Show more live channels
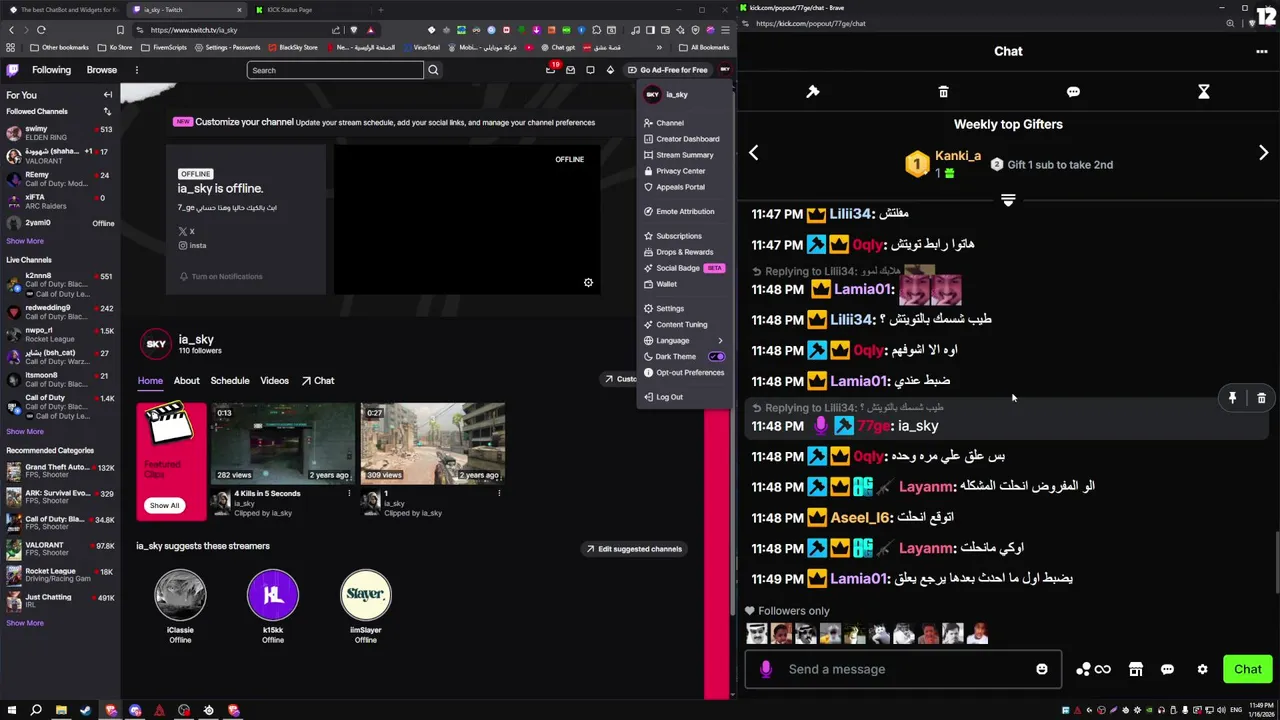 25,432
